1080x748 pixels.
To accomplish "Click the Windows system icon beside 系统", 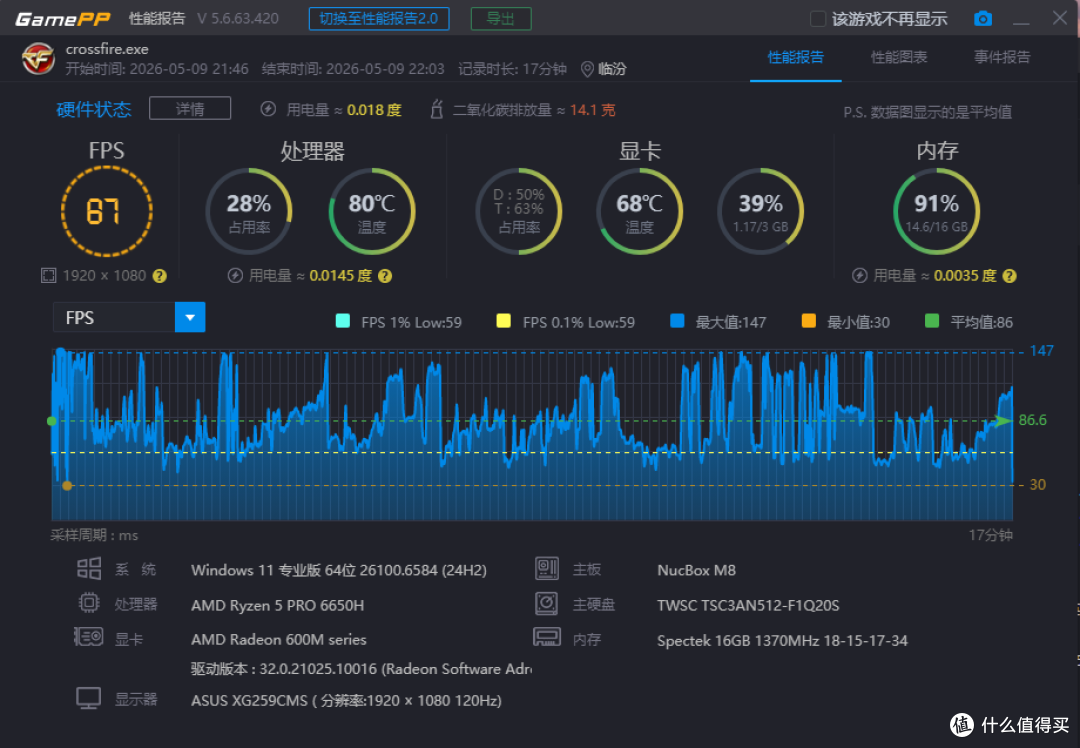I will (89, 569).
